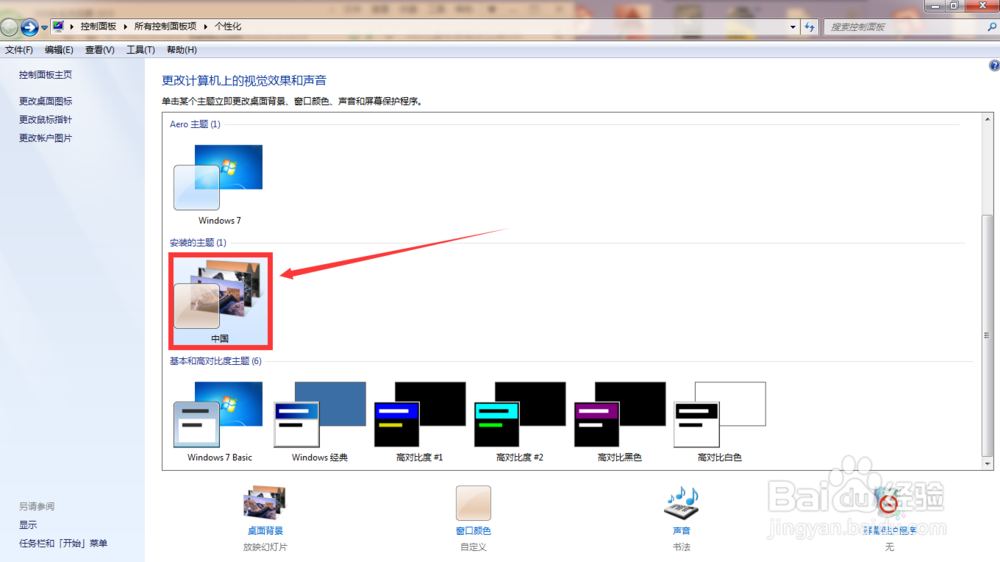Open 声音 sounds settings icon

click(681, 503)
